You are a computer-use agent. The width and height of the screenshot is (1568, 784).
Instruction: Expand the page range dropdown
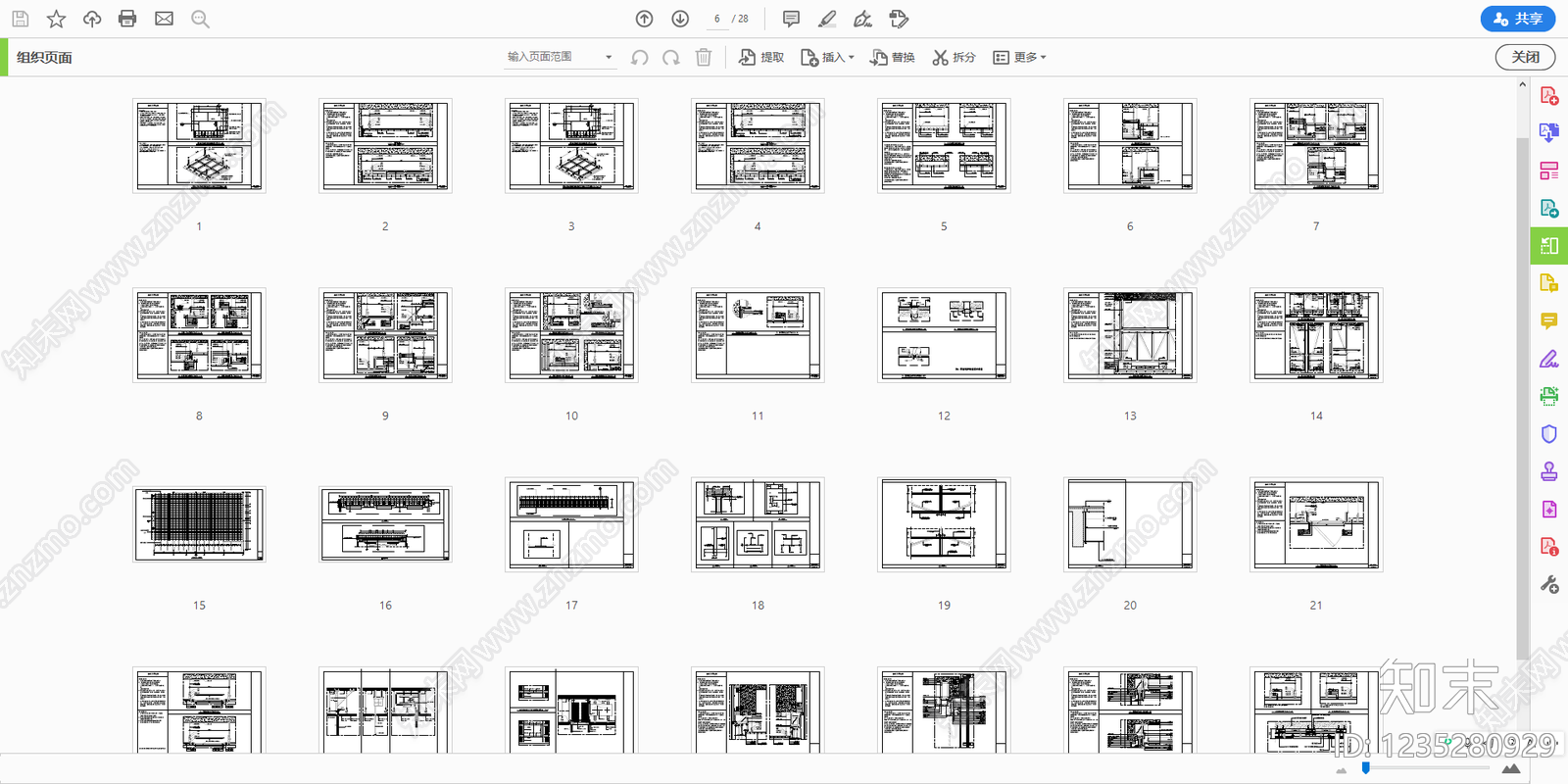tap(609, 58)
